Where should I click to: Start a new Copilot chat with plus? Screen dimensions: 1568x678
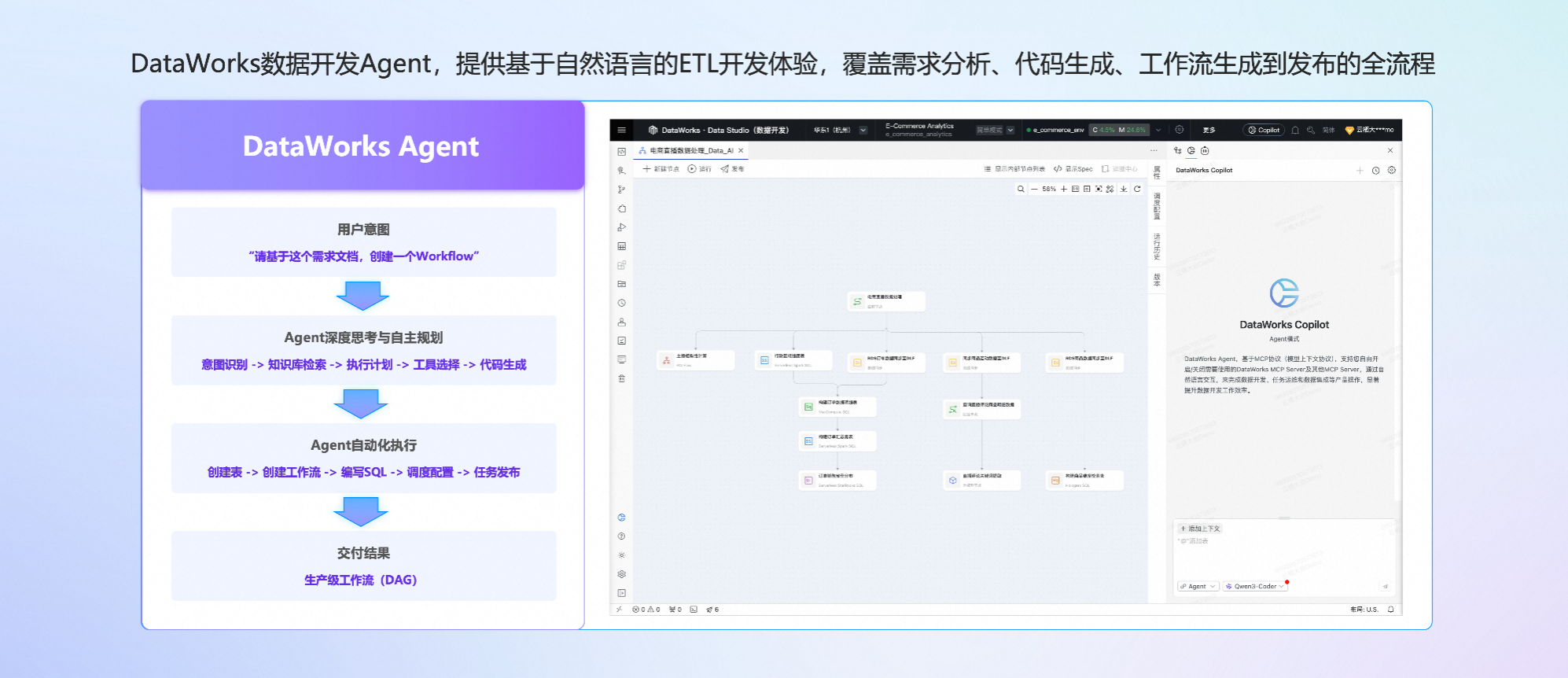coord(1360,170)
